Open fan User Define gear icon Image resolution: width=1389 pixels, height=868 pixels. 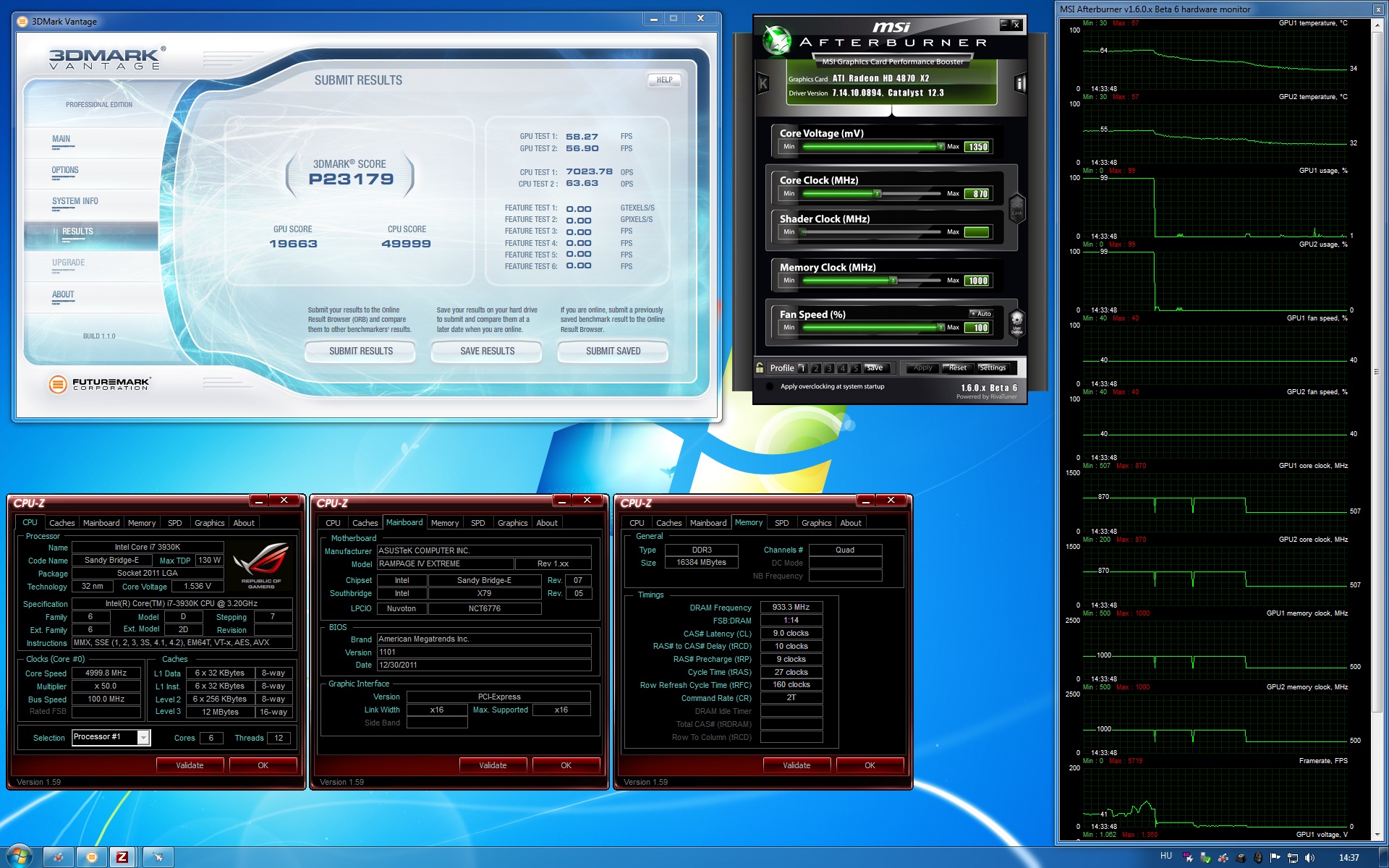[1016, 321]
